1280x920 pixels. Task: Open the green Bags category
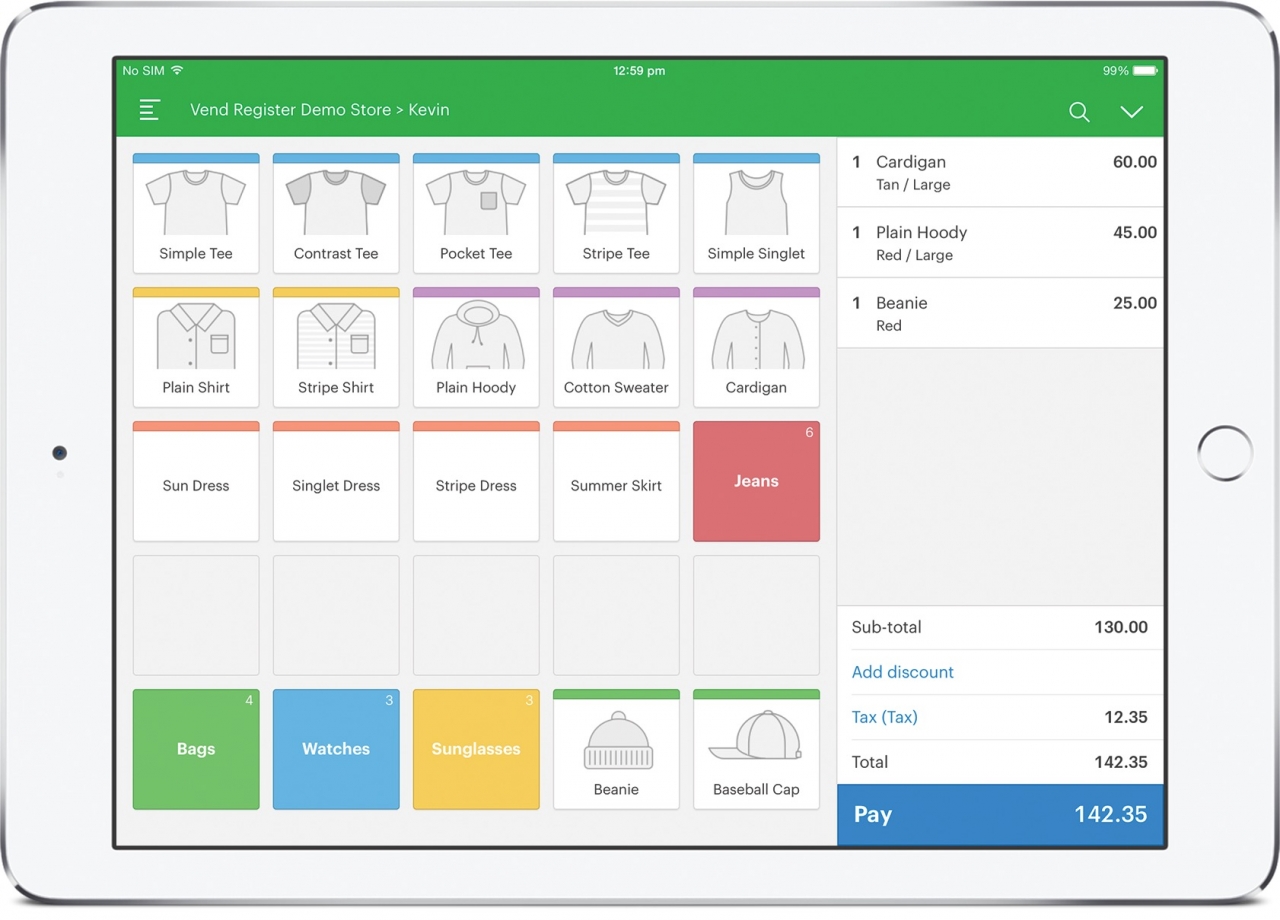click(x=196, y=749)
